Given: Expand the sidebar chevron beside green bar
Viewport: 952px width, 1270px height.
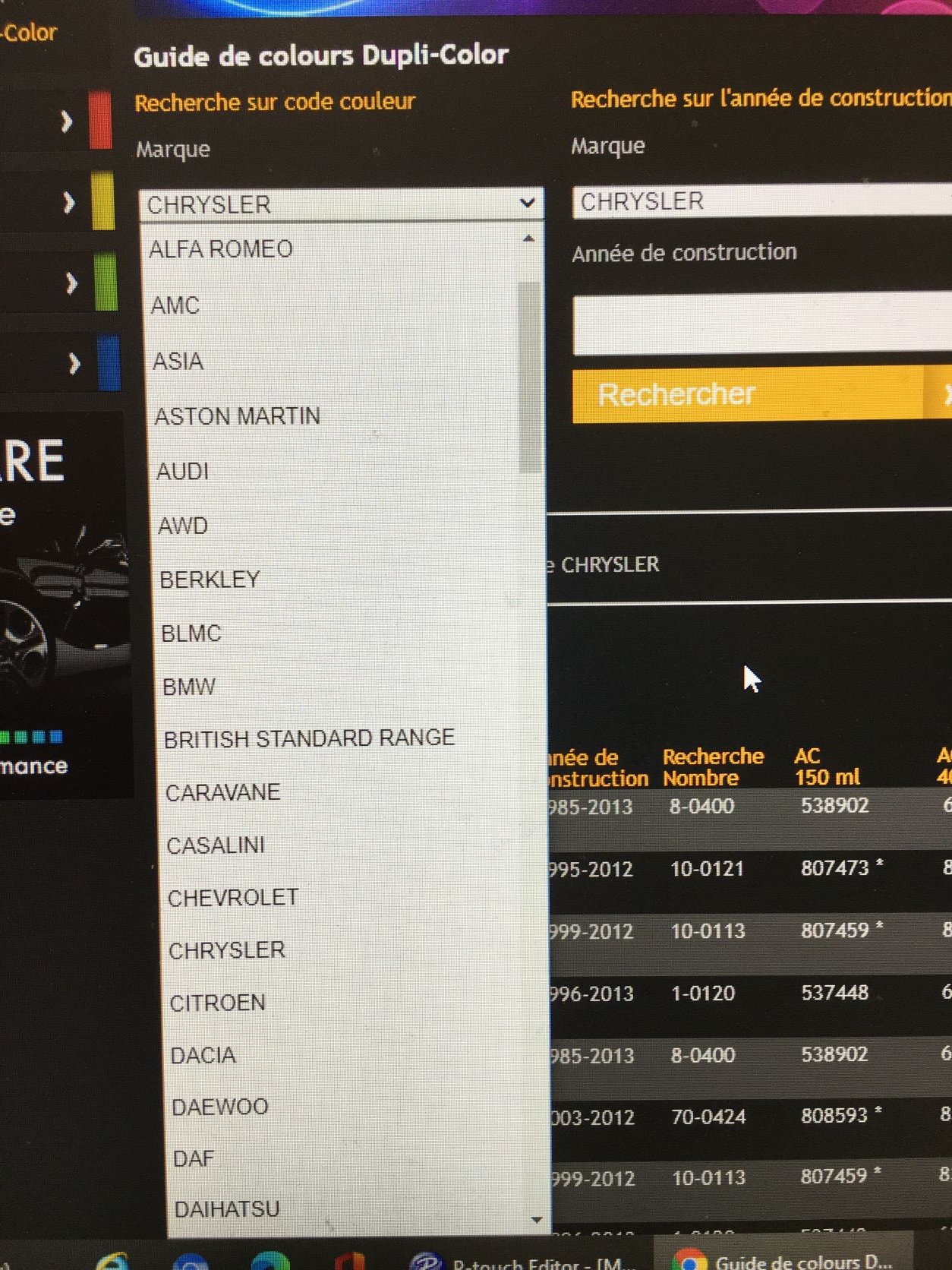Looking at the screenshot, I should (71, 283).
